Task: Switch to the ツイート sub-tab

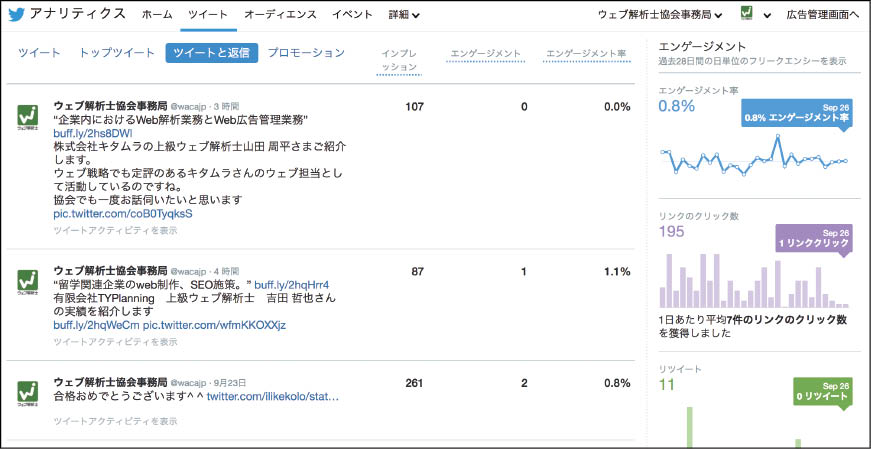Action: pos(39,53)
